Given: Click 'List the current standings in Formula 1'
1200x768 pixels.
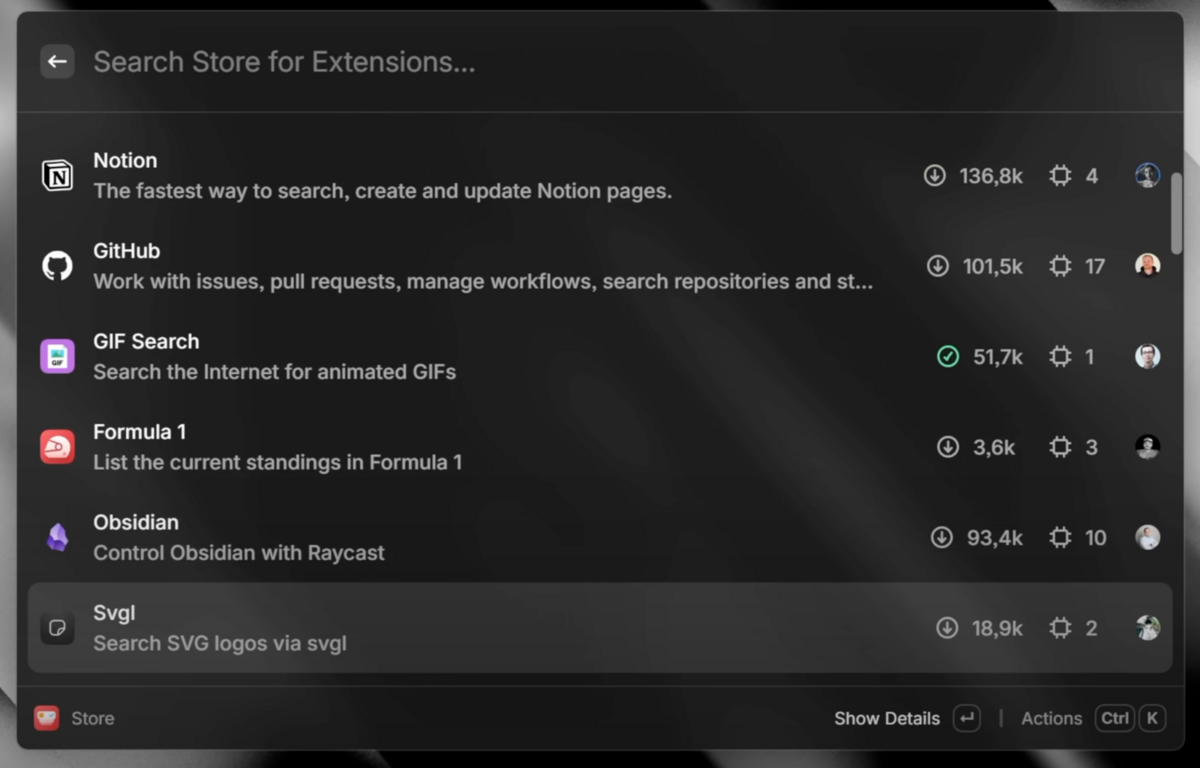Looking at the screenshot, I should coord(278,462).
